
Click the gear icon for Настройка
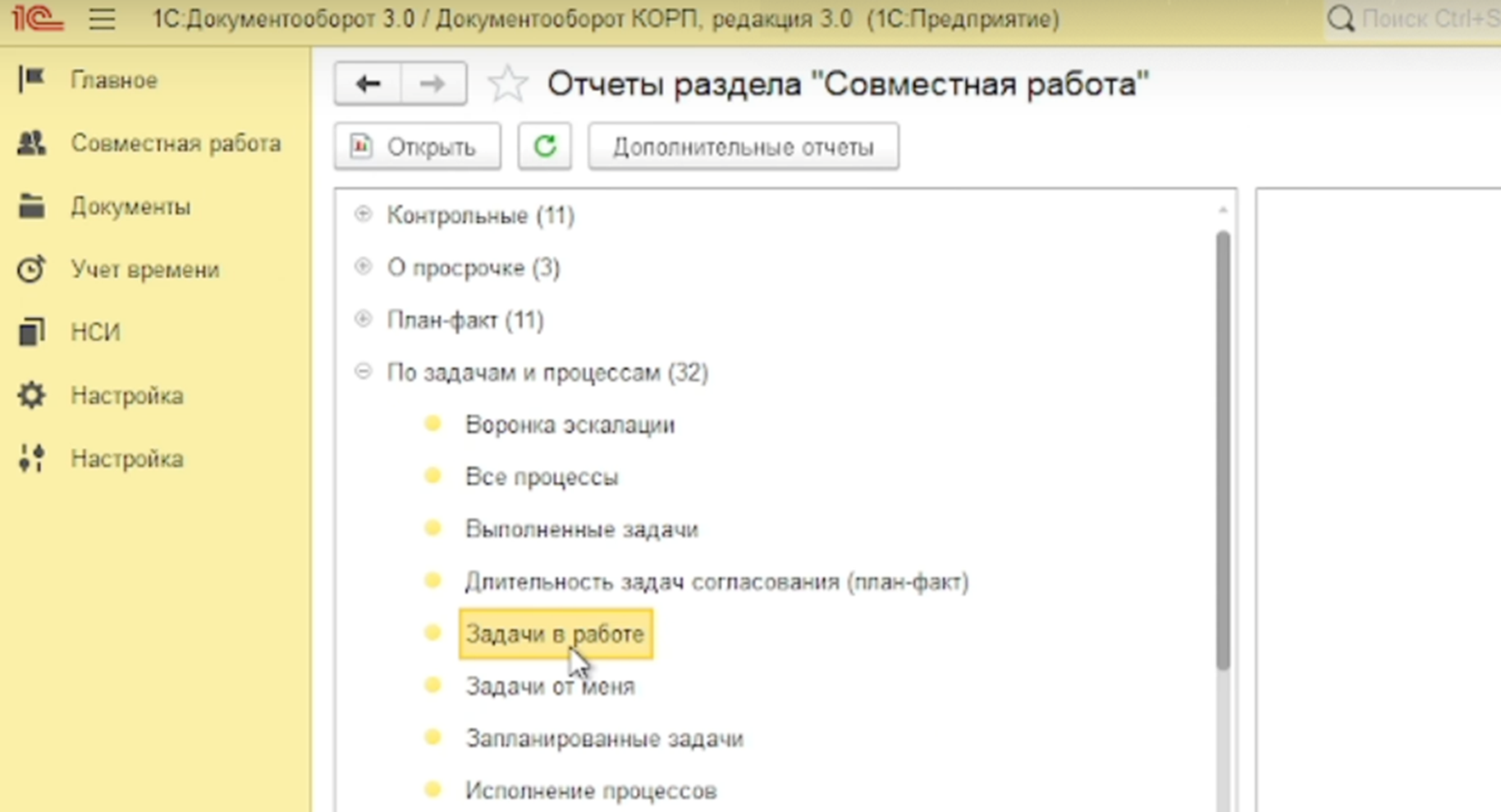pos(31,395)
